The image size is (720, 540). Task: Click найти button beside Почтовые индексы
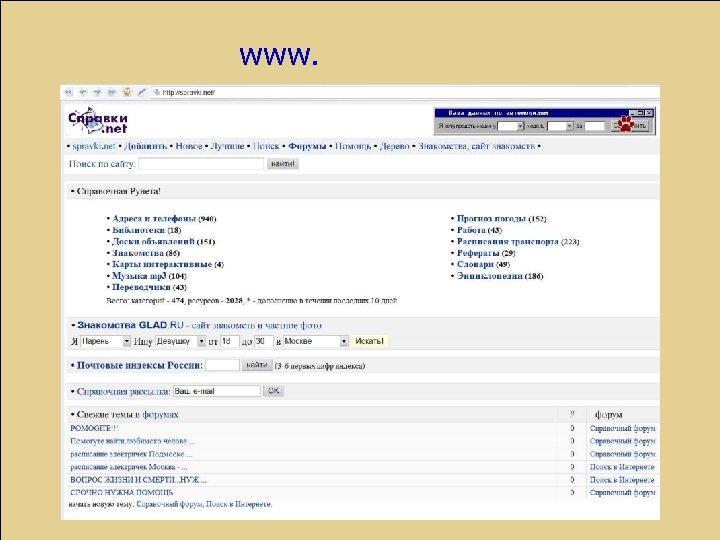(257, 365)
